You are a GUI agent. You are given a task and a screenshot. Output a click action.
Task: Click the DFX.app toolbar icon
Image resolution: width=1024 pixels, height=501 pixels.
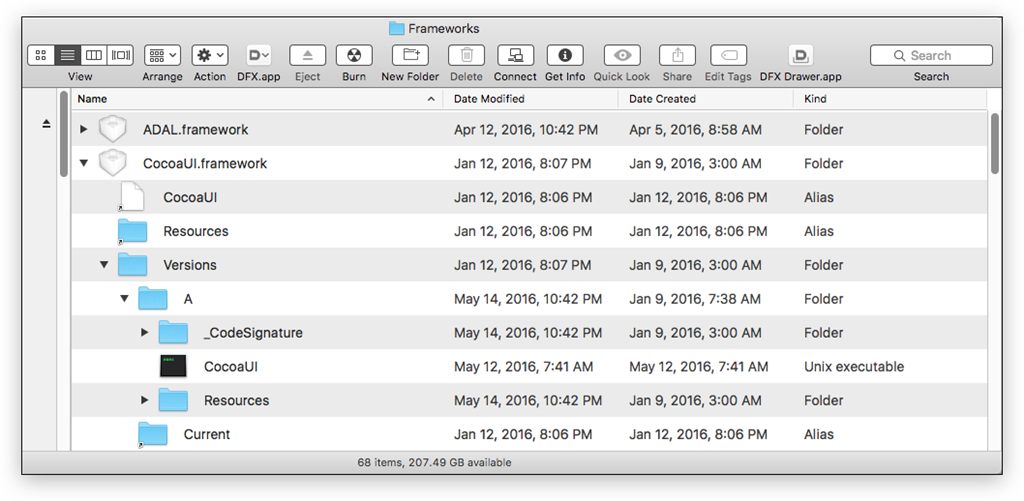click(x=259, y=56)
